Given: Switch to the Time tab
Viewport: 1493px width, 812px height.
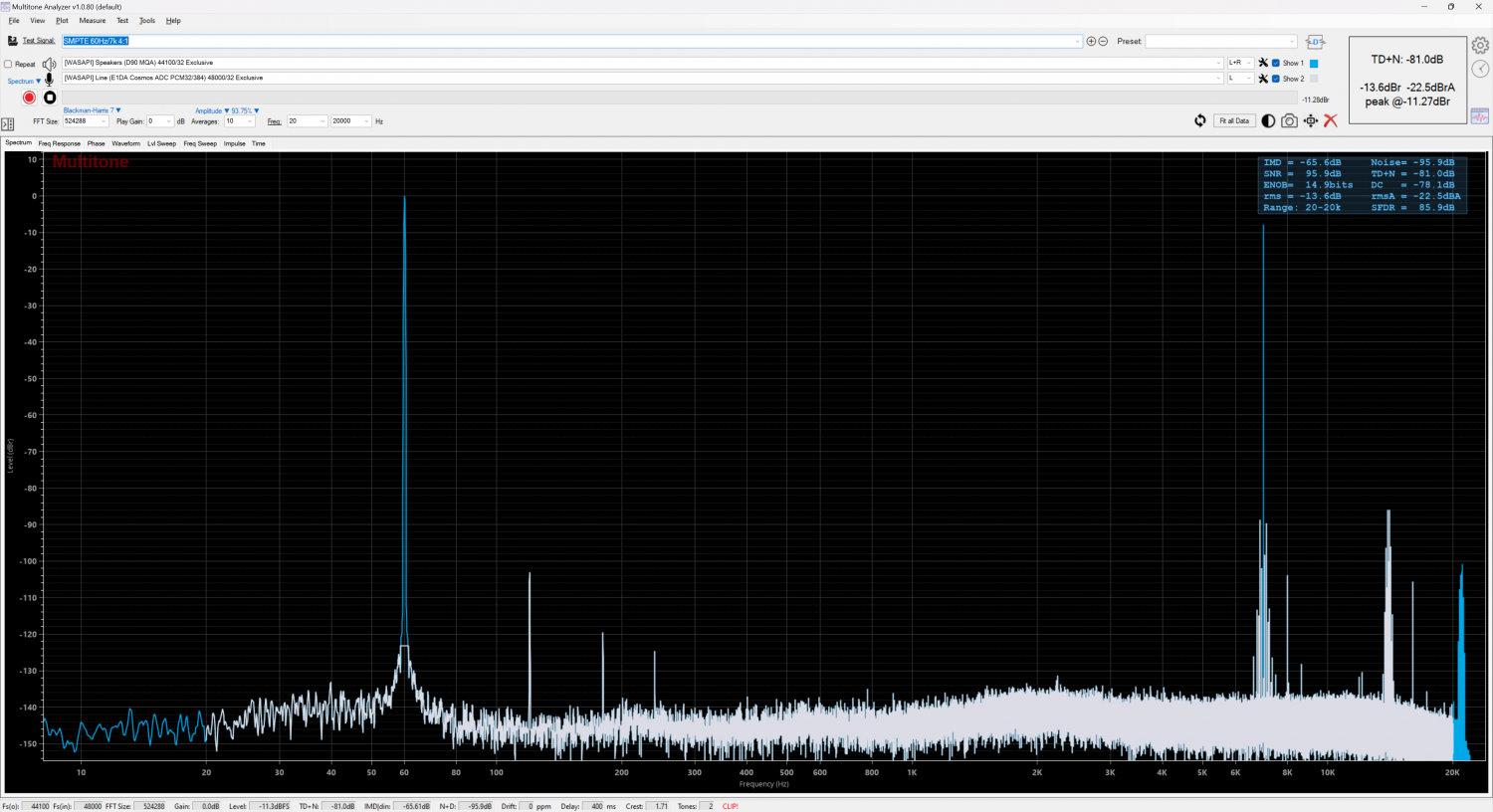Looking at the screenshot, I should coord(259,143).
